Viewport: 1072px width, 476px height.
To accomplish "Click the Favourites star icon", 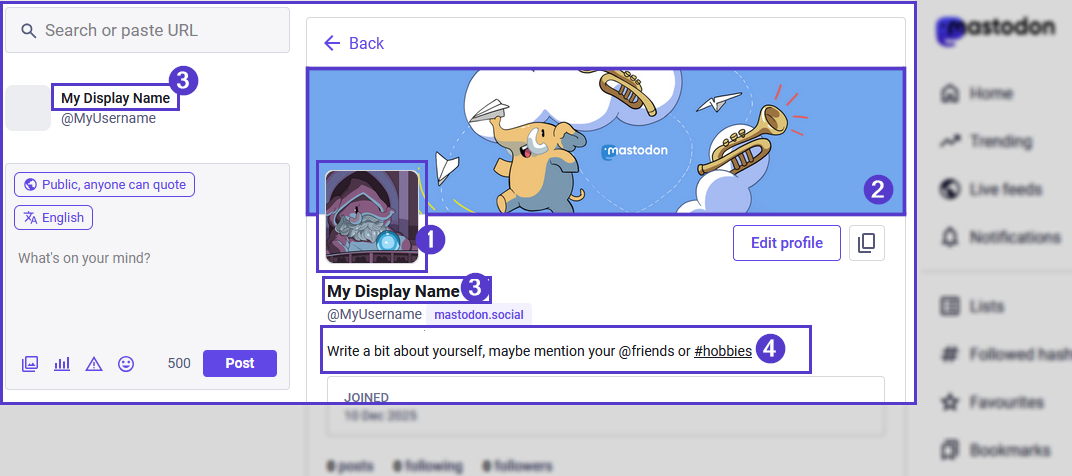I will point(949,401).
